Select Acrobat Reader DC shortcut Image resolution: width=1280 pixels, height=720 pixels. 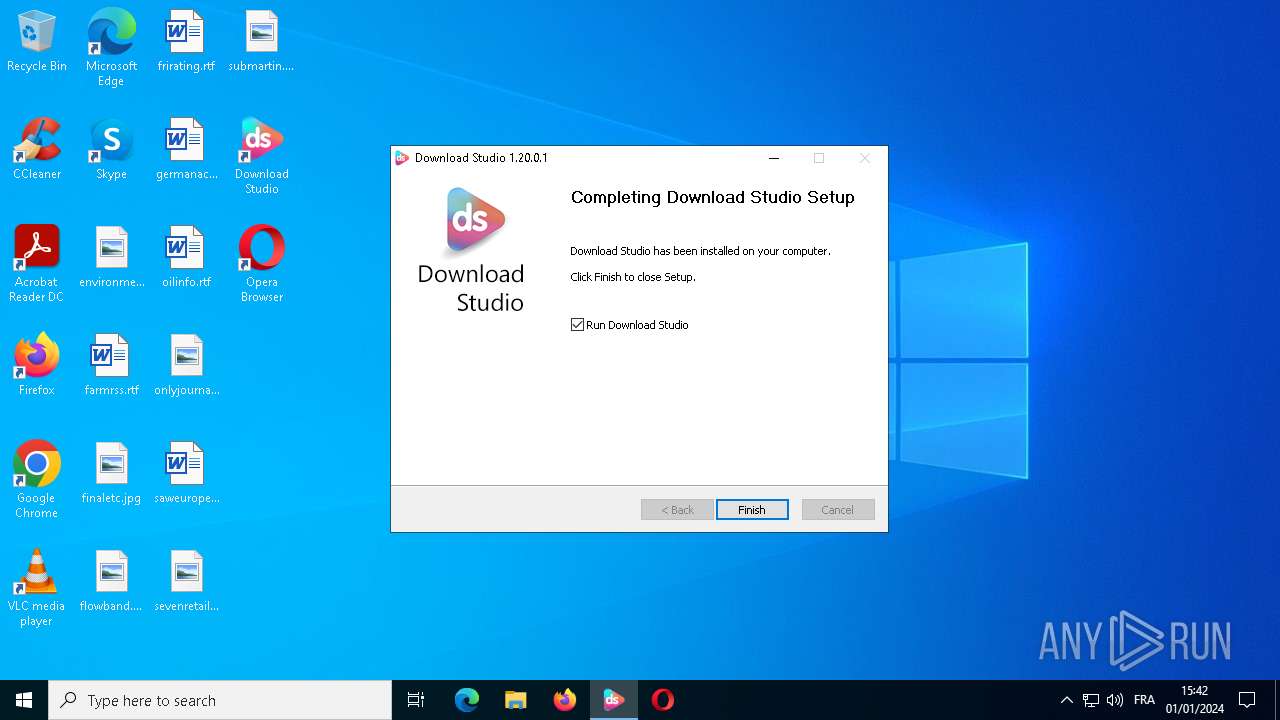pyautogui.click(x=37, y=264)
